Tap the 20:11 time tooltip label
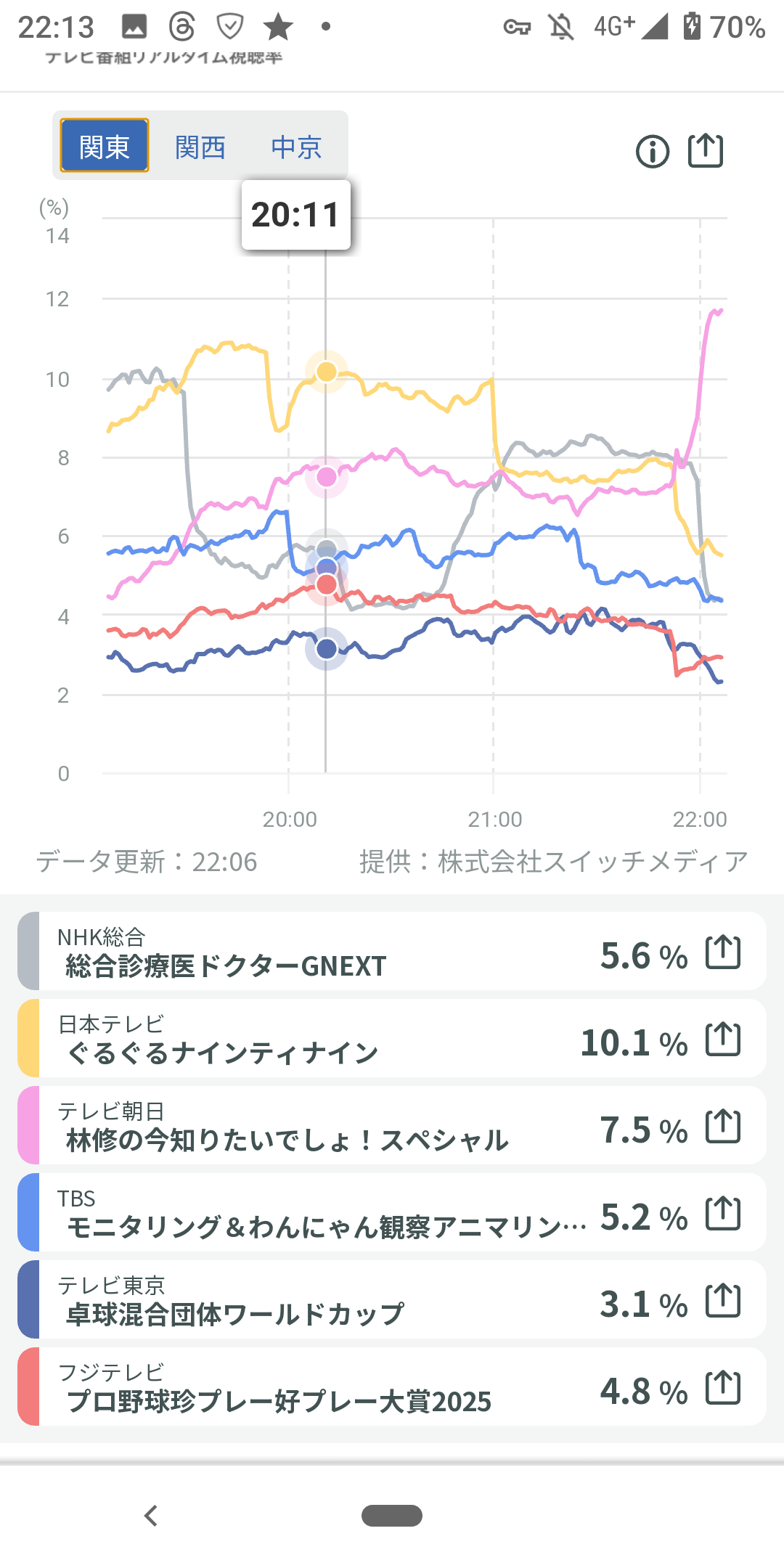The width and height of the screenshot is (784, 1568). point(296,215)
